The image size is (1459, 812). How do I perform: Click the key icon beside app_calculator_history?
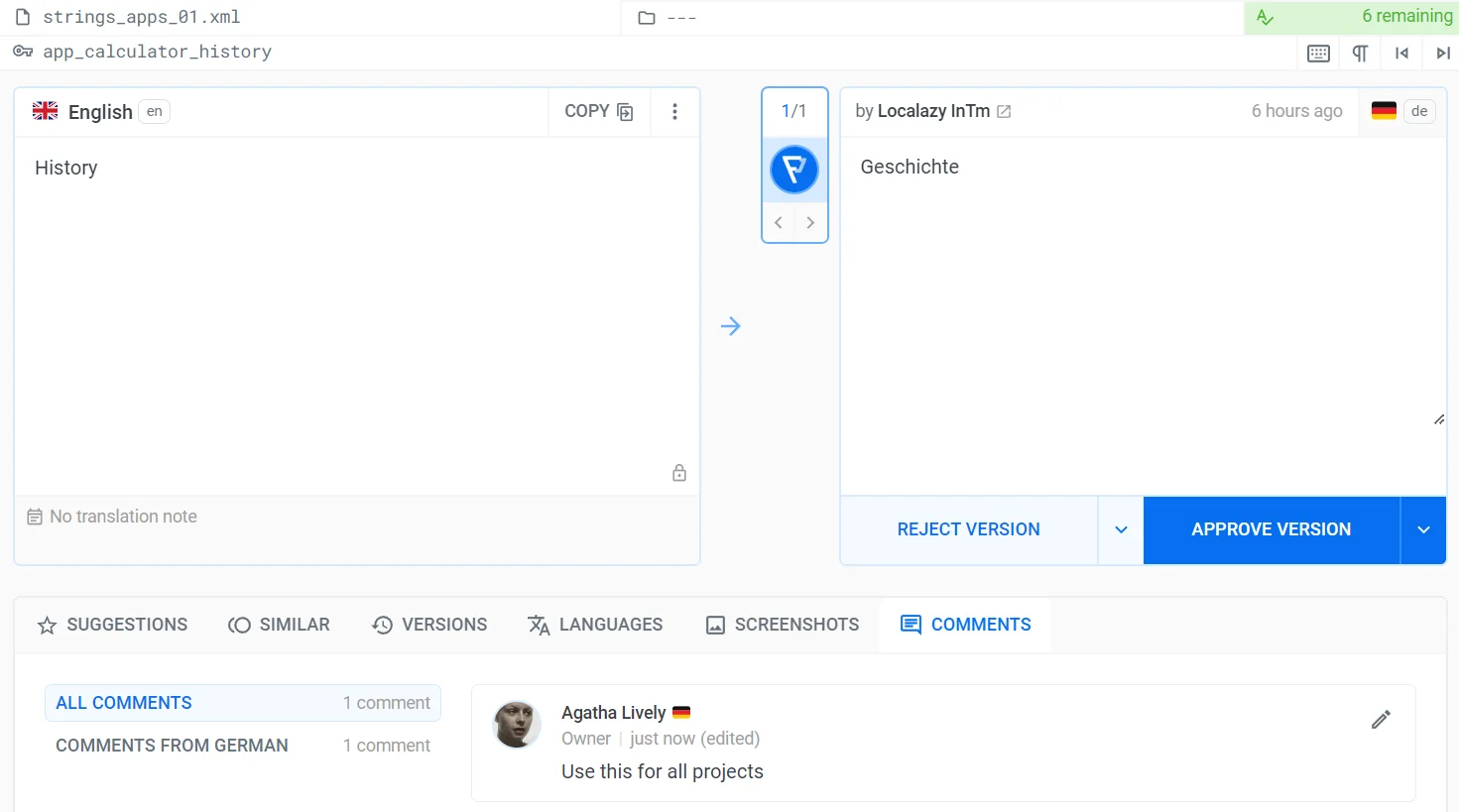point(22,52)
